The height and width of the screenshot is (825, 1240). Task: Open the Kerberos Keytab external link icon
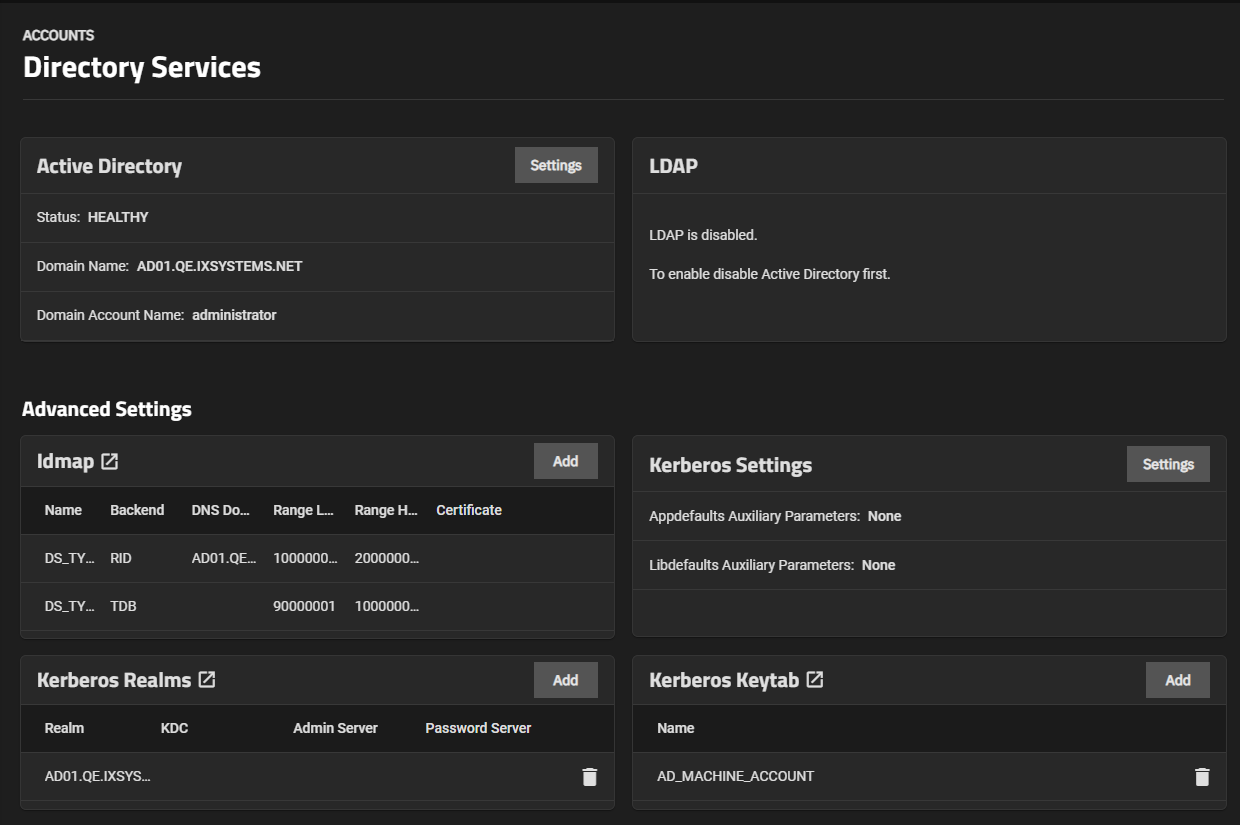[x=815, y=680]
